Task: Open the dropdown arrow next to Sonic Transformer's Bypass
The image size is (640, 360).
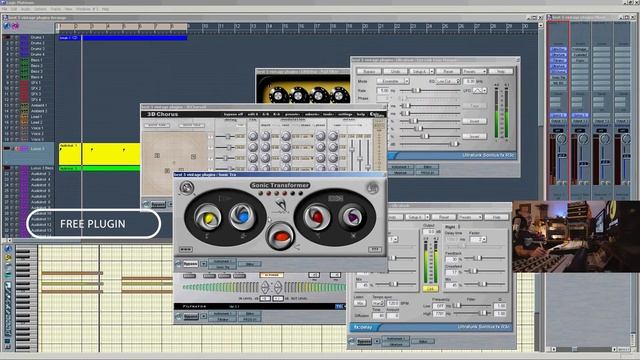Action: pyautogui.click(x=203, y=264)
